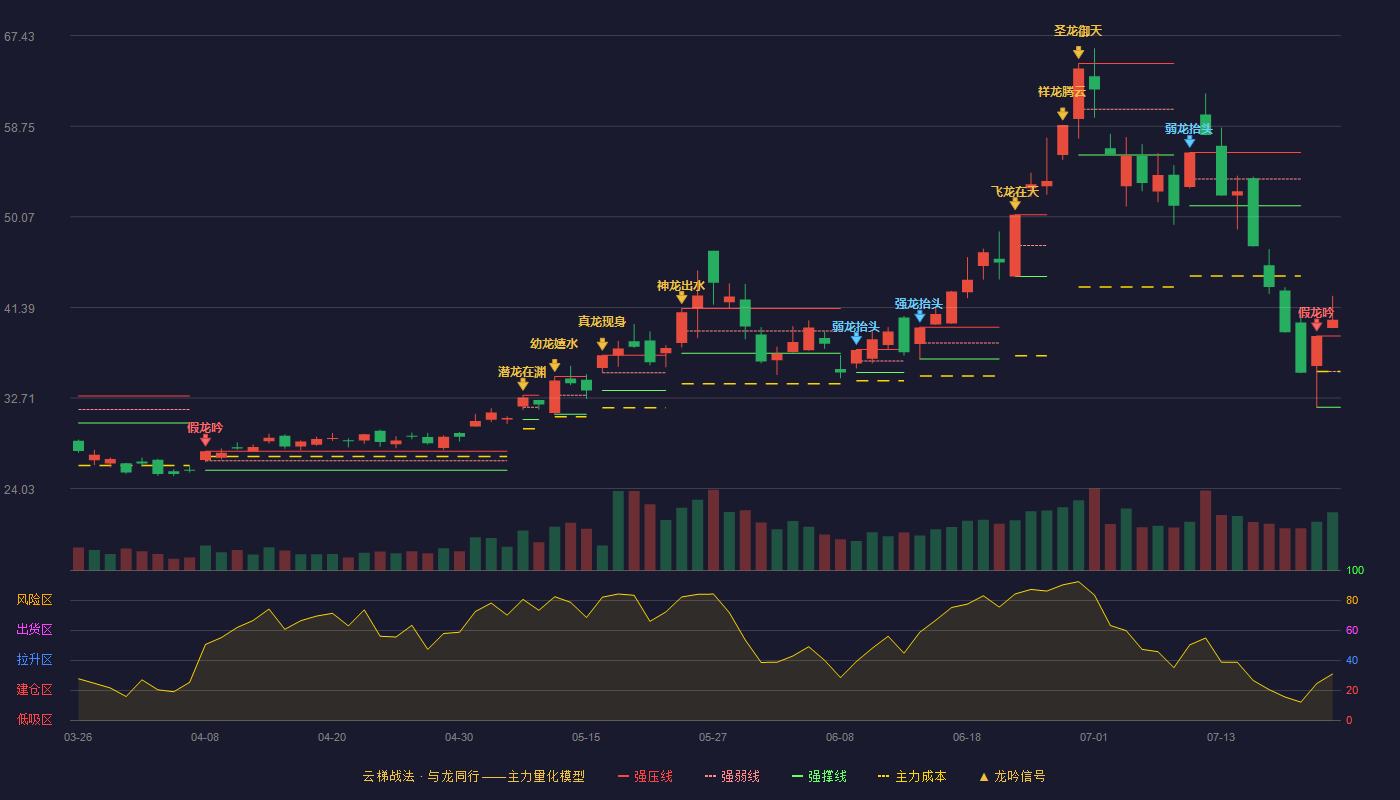Select the 强龙抬头 blue arrow marker
The width and height of the screenshot is (1400, 800).
click(x=919, y=316)
